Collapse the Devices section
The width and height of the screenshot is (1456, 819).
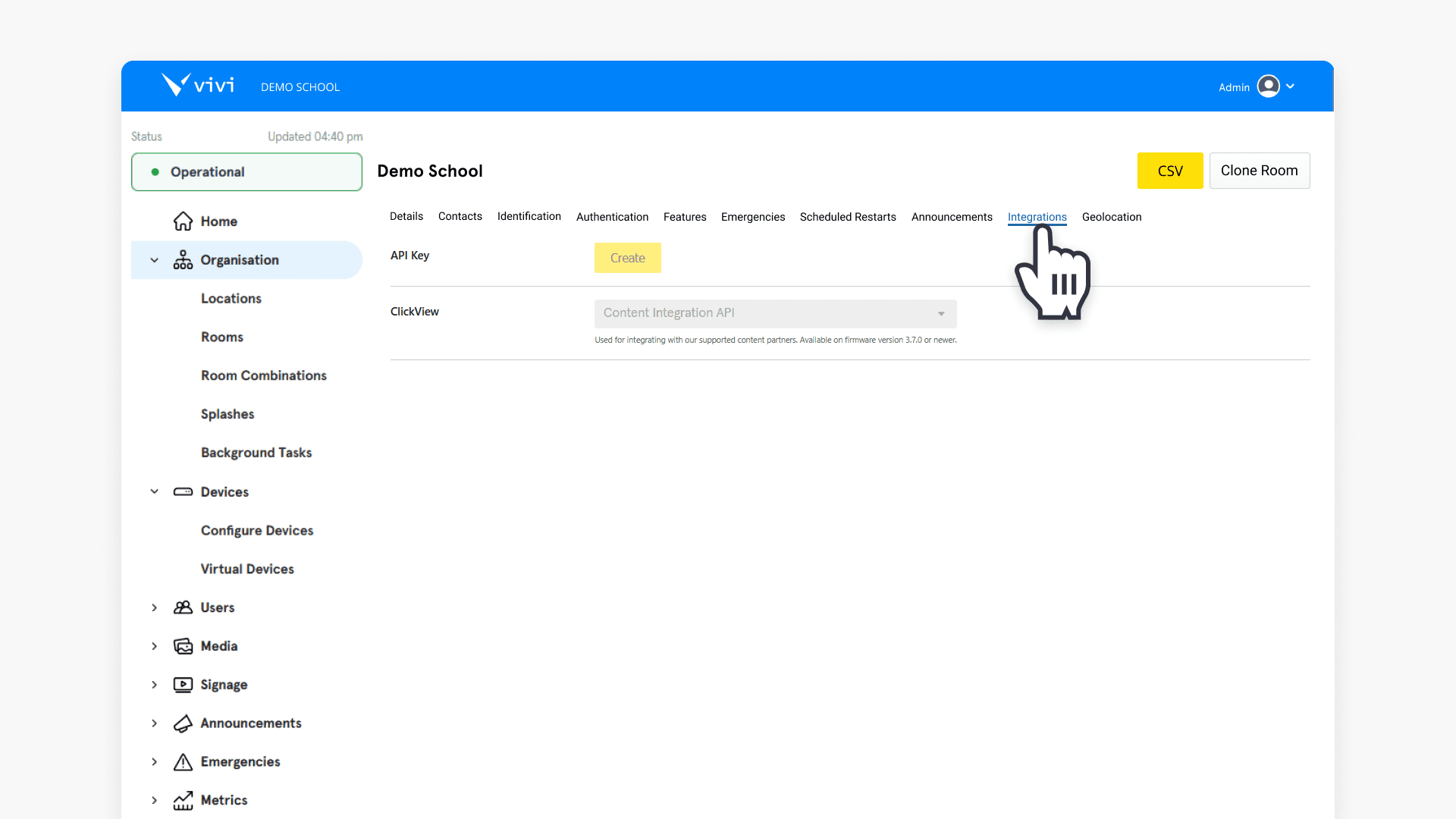coord(154,491)
